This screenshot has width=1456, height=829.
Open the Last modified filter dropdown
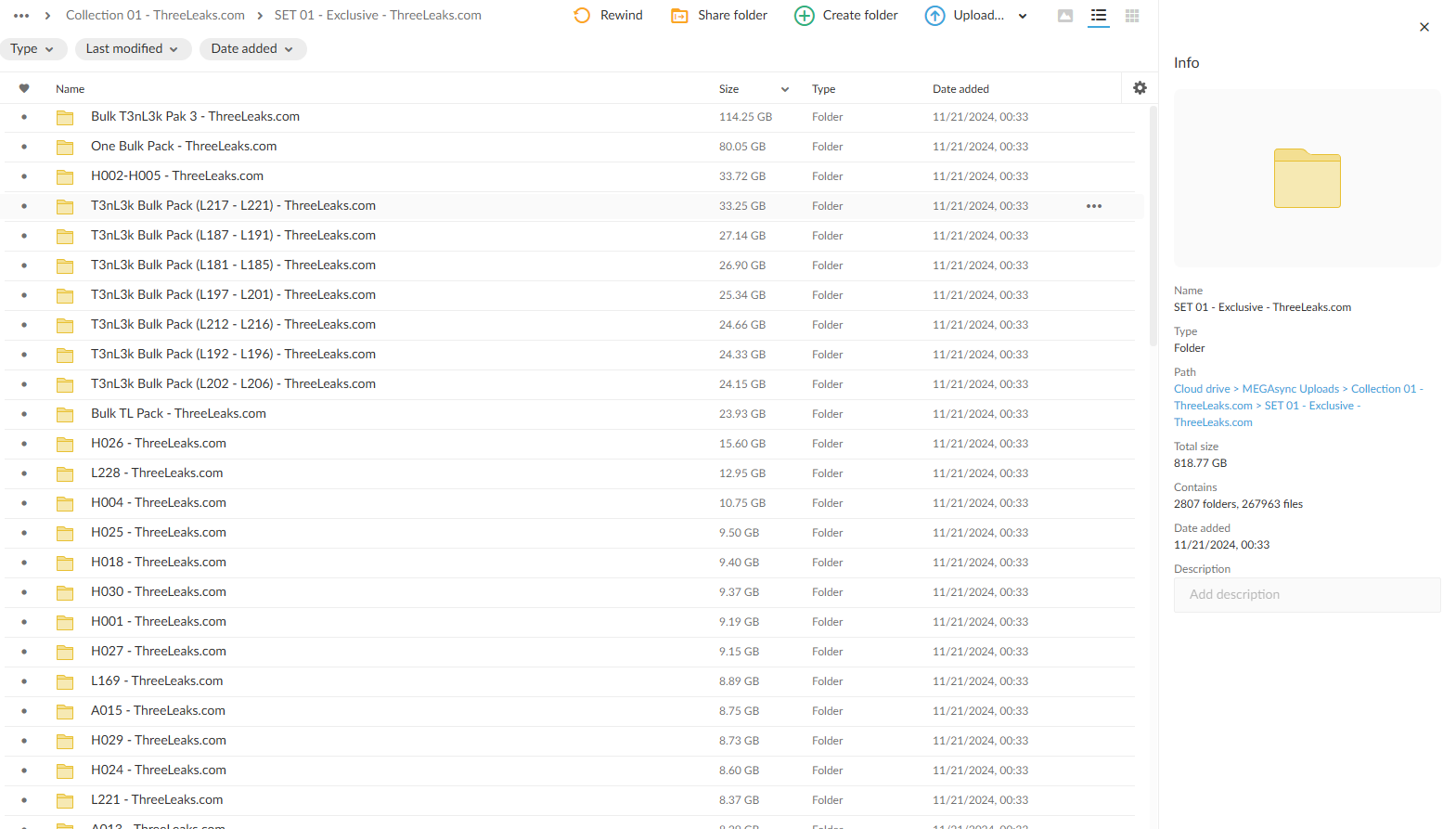pos(132,49)
